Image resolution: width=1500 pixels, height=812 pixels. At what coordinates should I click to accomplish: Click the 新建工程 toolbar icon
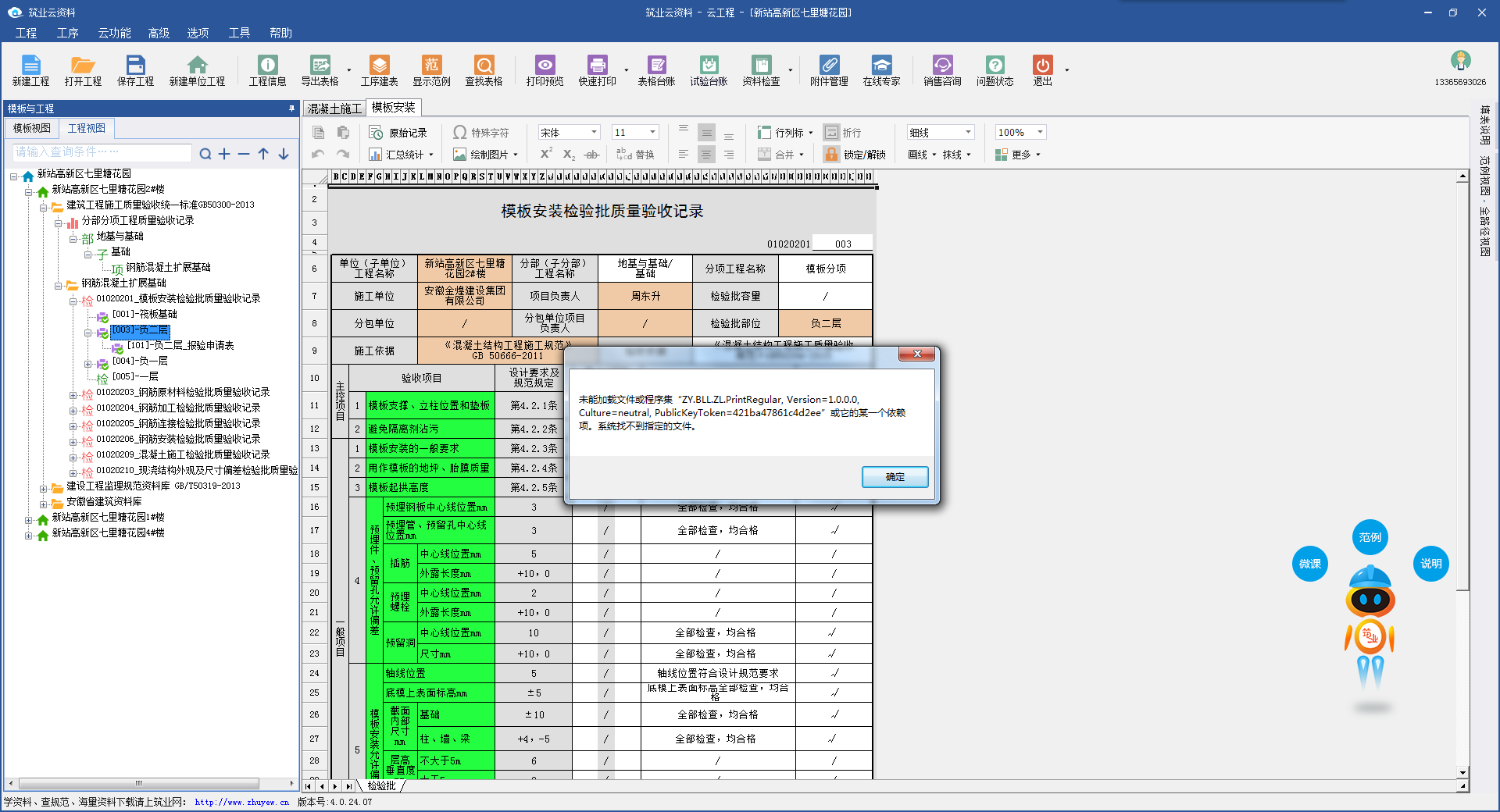[x=30, y=69]
